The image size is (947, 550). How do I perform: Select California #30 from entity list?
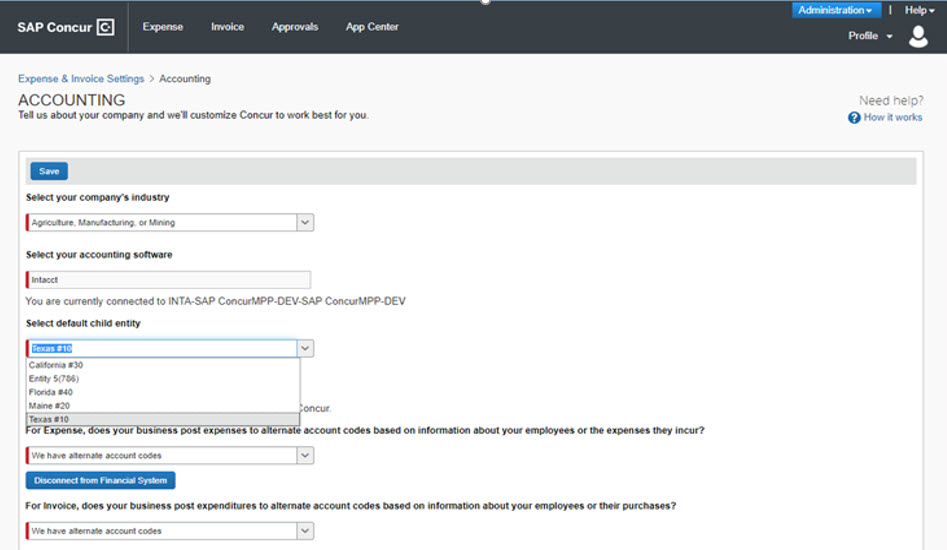(x=56, y=365)
